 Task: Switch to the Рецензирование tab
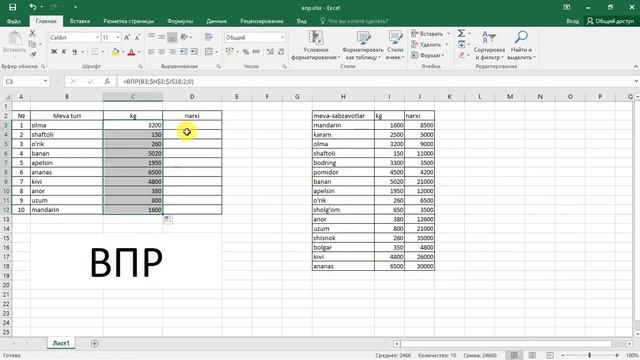[x=262, y=21]
